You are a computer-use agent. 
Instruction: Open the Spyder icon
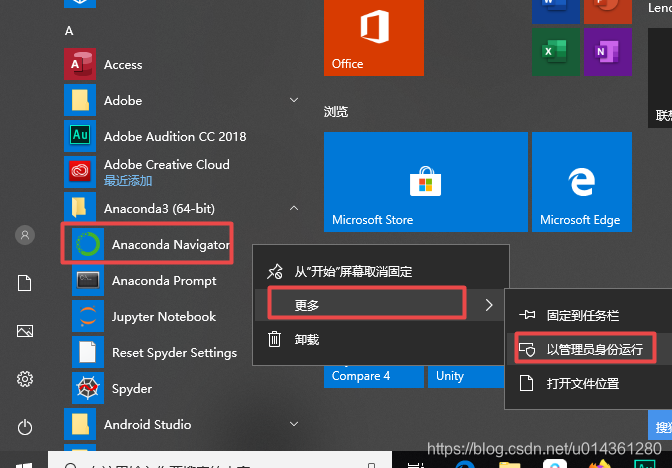point(88,388)
